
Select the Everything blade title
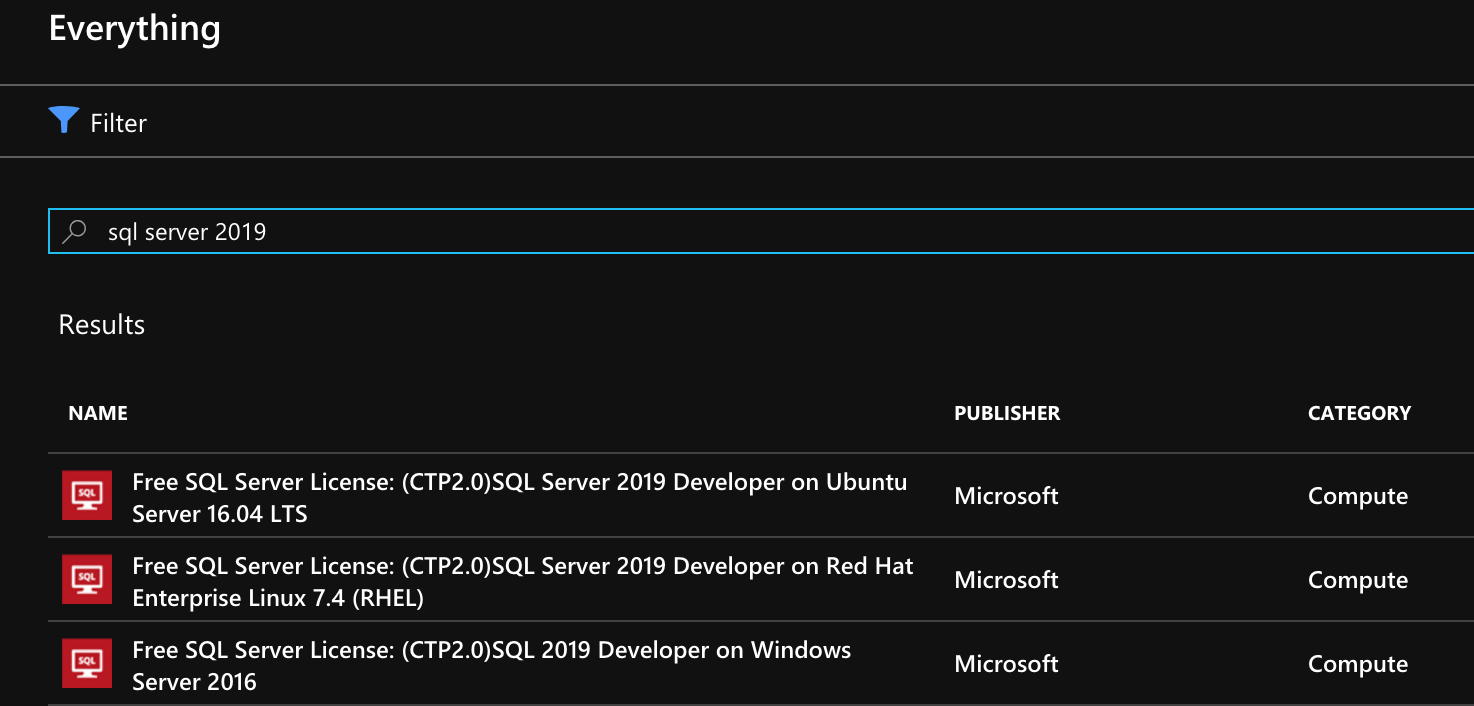point(134,28)
